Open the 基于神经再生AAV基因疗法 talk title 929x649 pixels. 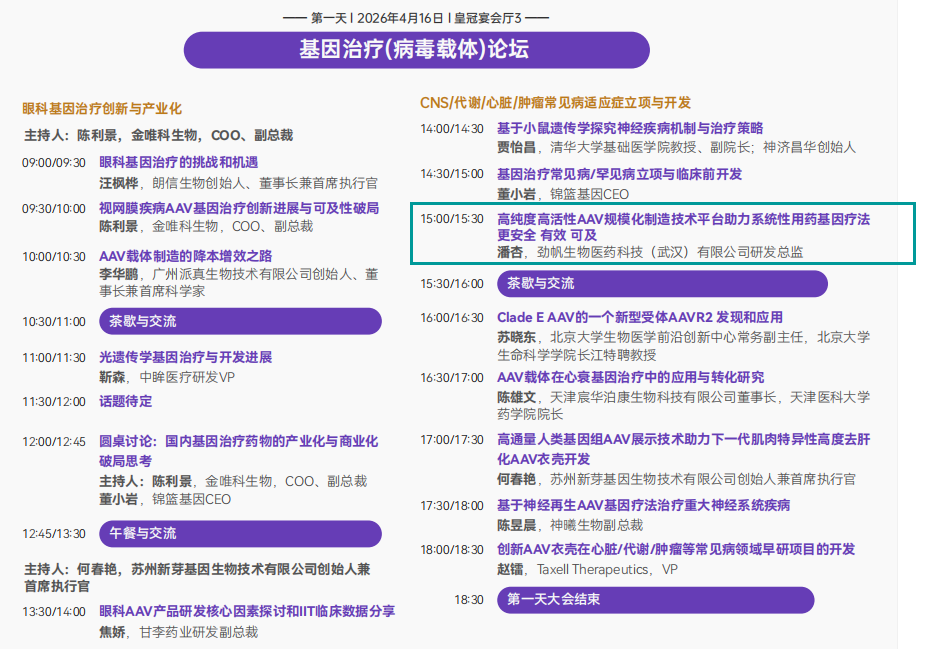643,505
